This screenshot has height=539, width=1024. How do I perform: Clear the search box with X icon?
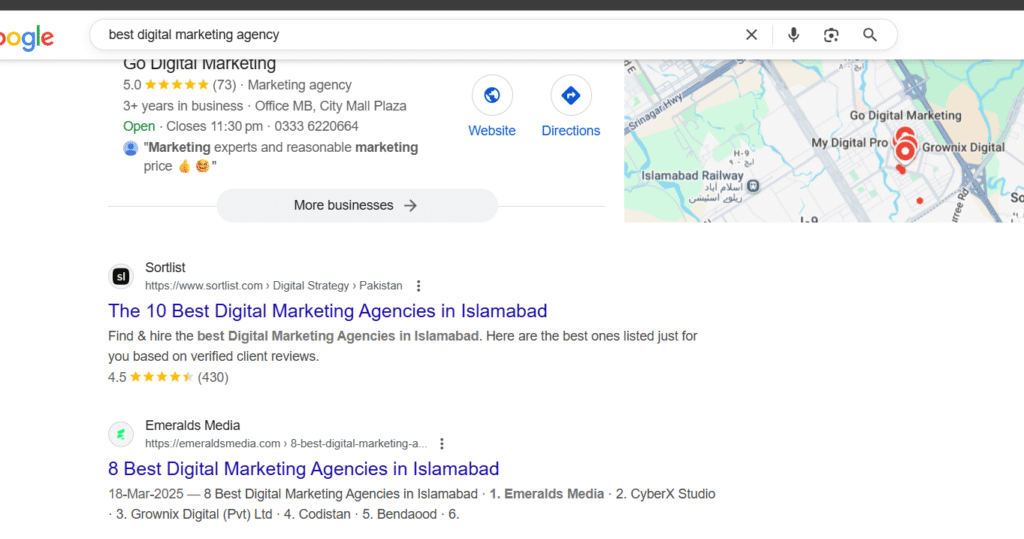(751, 35)
